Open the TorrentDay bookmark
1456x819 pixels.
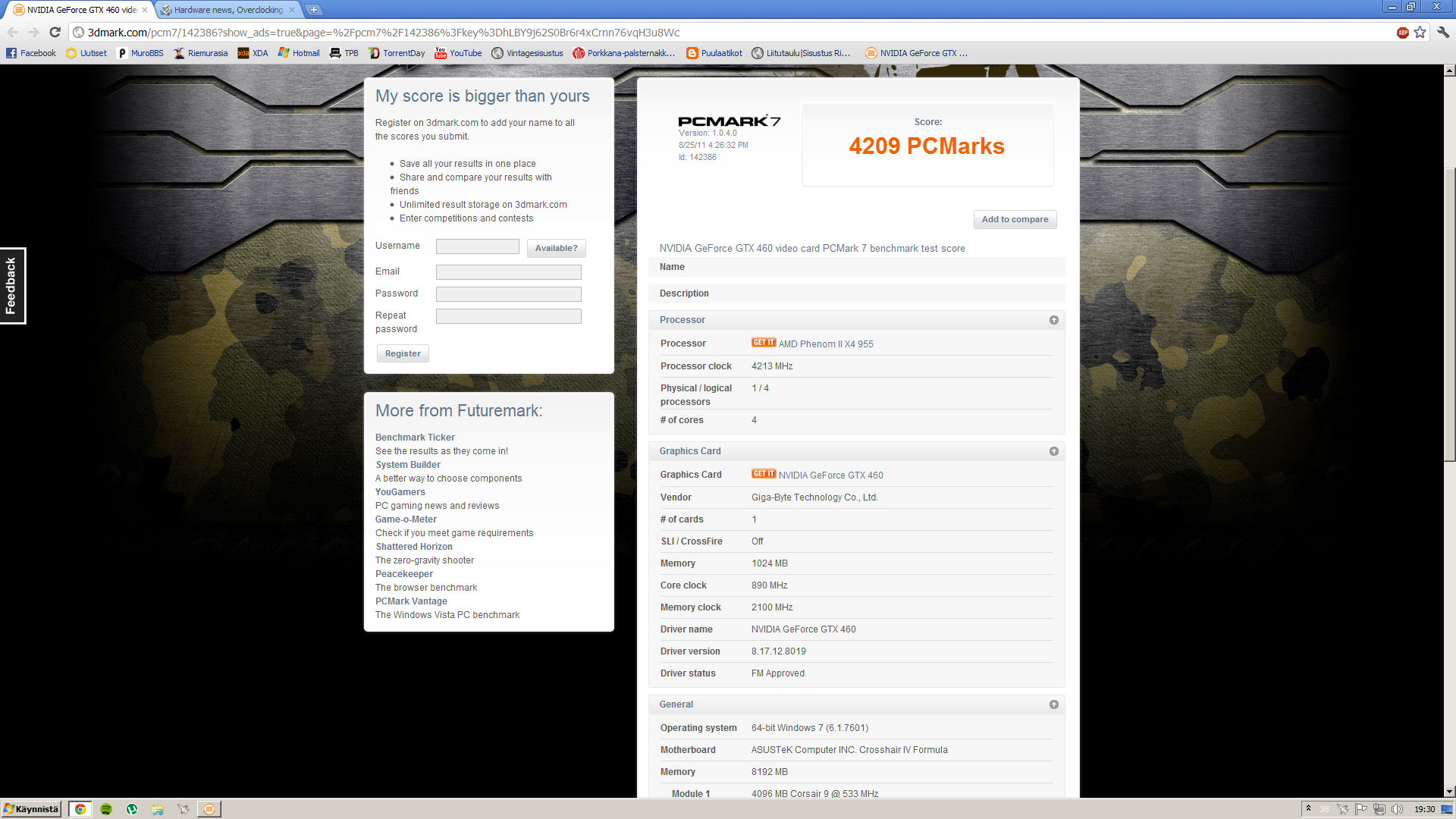click(397, 53)
